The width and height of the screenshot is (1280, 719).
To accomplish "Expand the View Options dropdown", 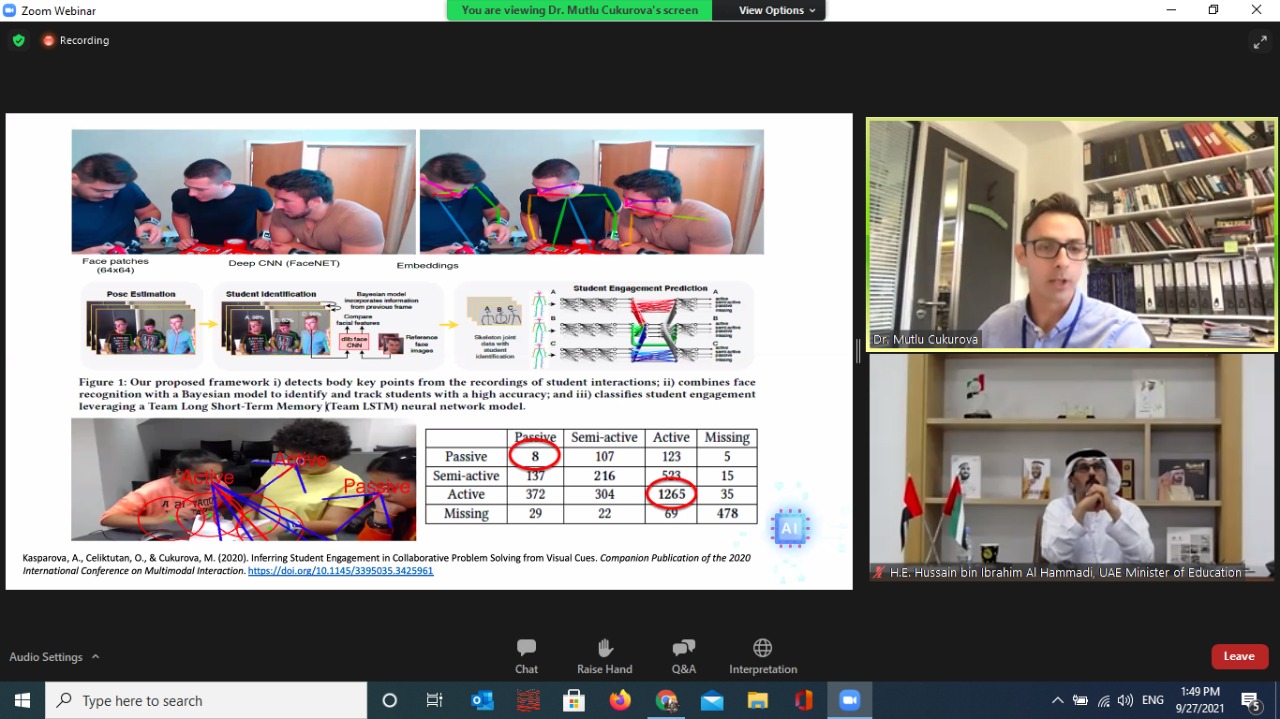I will [777, 10].
